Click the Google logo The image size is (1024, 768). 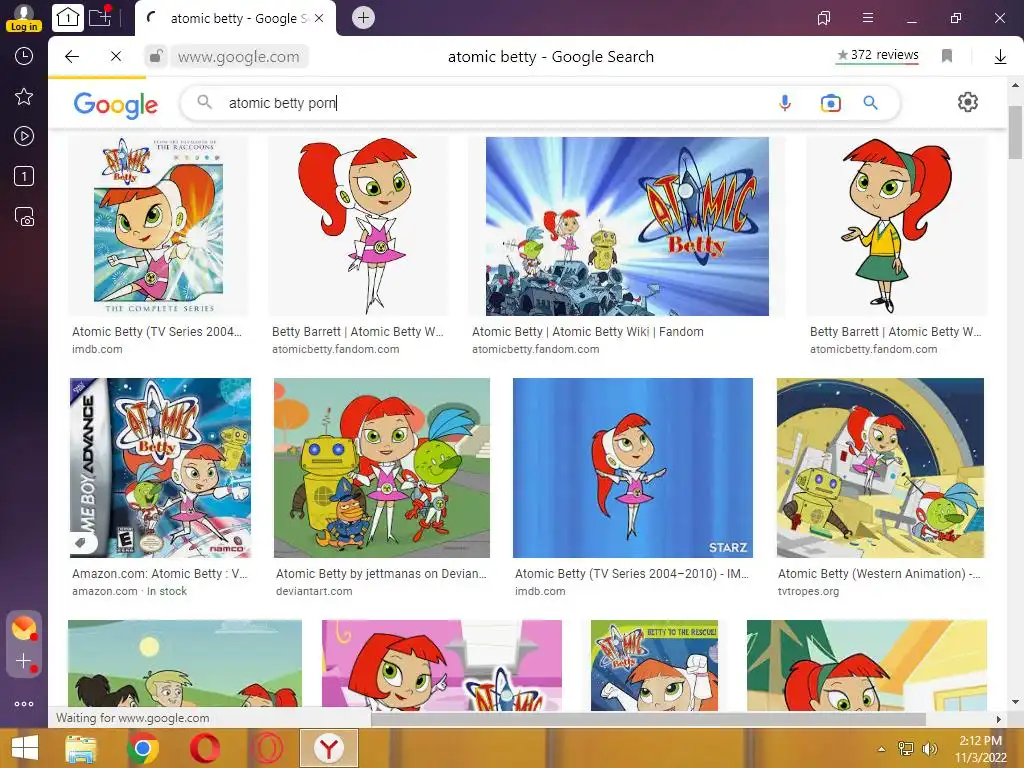116,104
